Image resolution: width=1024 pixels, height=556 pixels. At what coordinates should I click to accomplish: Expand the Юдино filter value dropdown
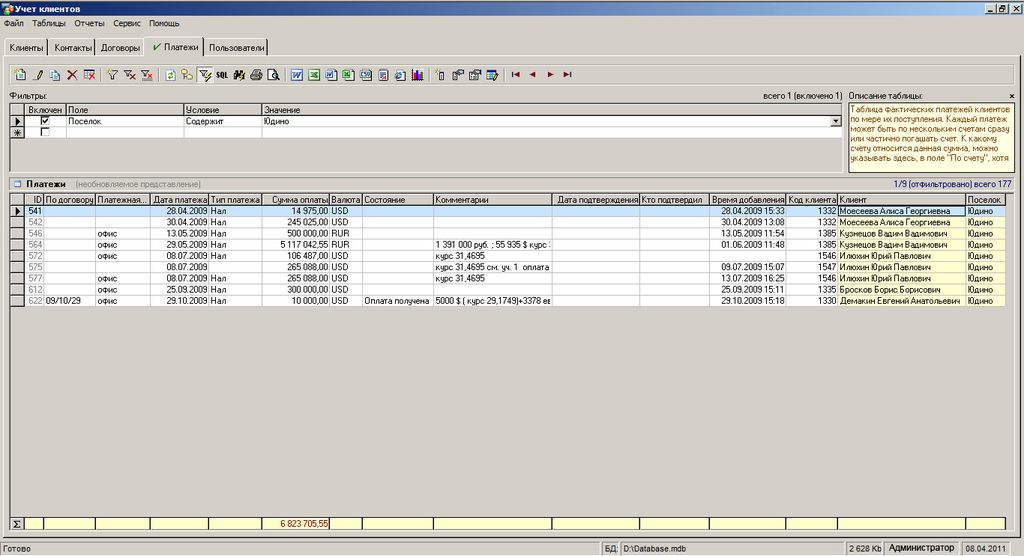835,122
